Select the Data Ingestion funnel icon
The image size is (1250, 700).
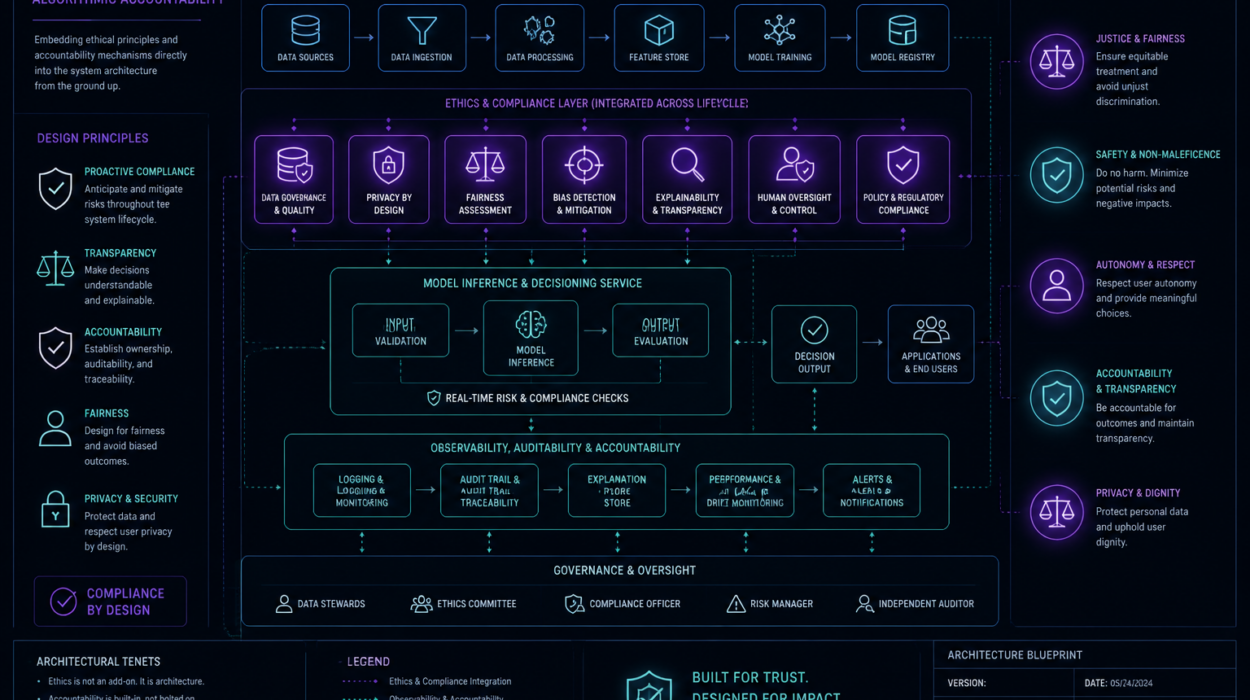point(422,31)
